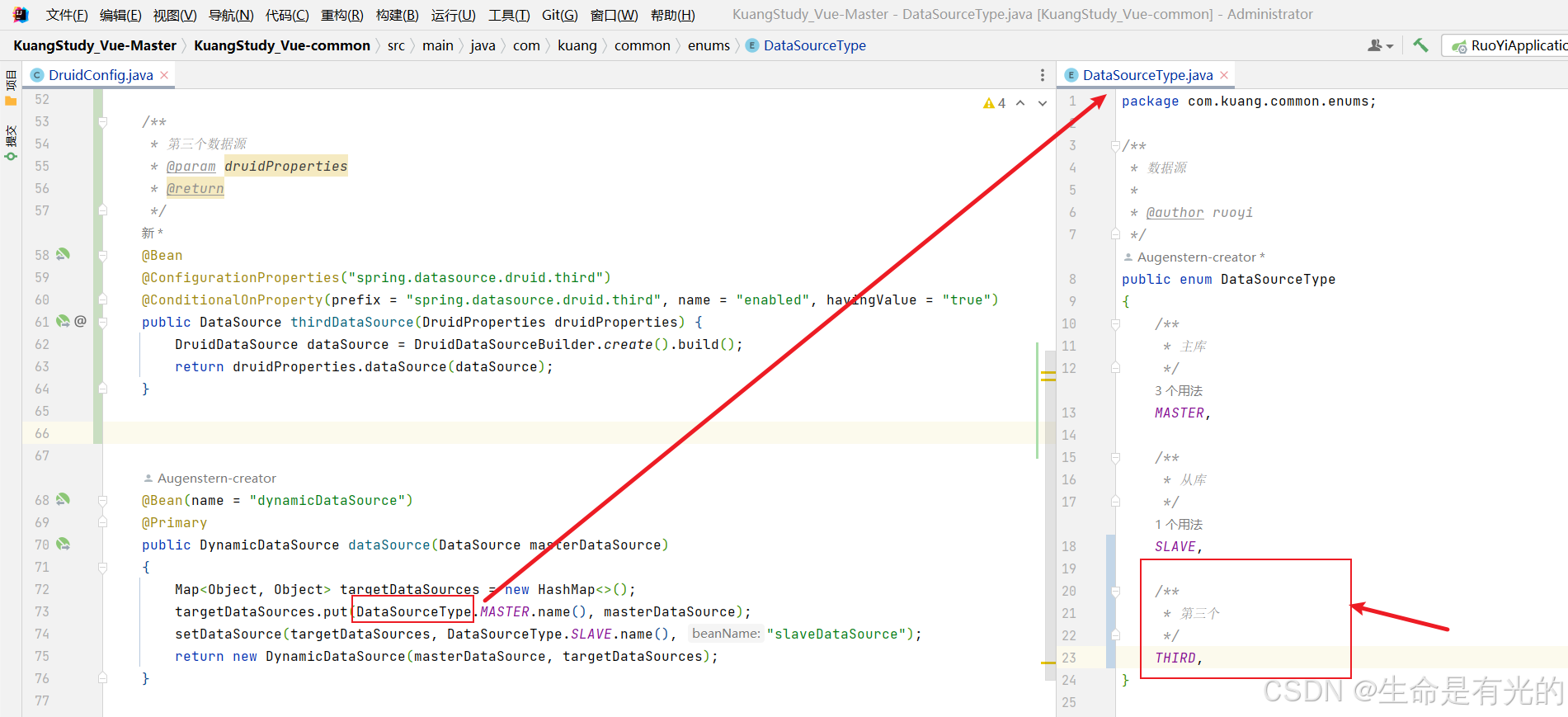
Task: Click the kuang breadcrumb segment
Action: (x=577, y=45)
